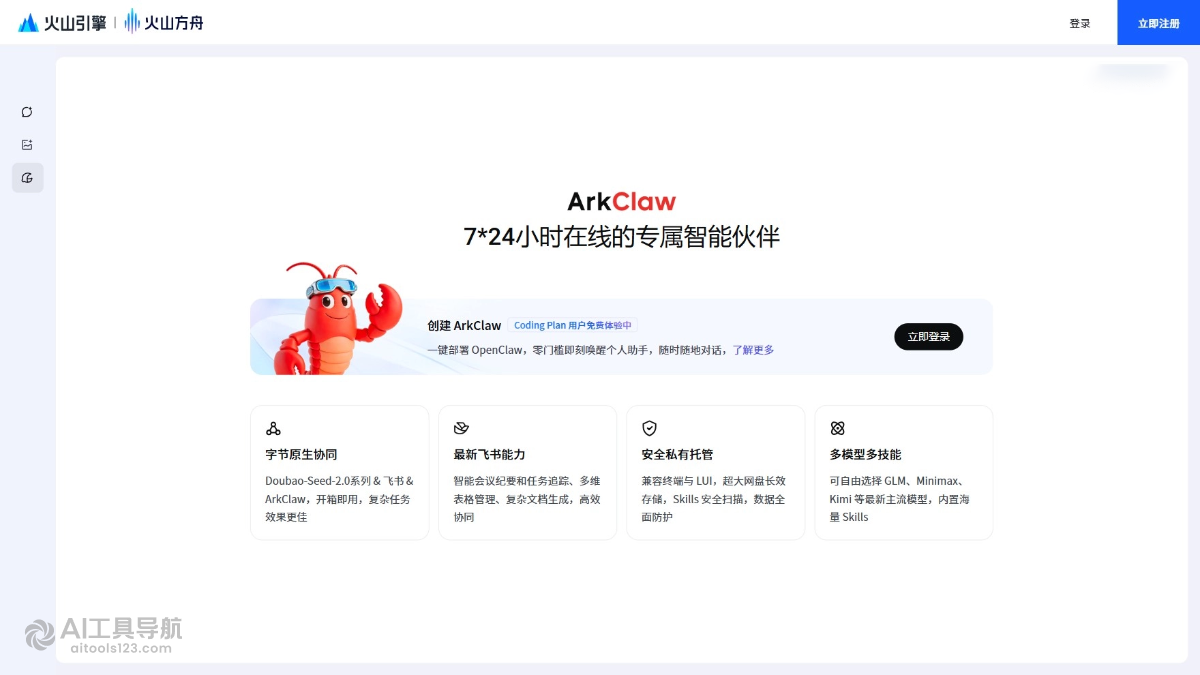This screenshot has height=675, width=1200.
Task: Click the 多模型多技能 card title
Action: 865,454
